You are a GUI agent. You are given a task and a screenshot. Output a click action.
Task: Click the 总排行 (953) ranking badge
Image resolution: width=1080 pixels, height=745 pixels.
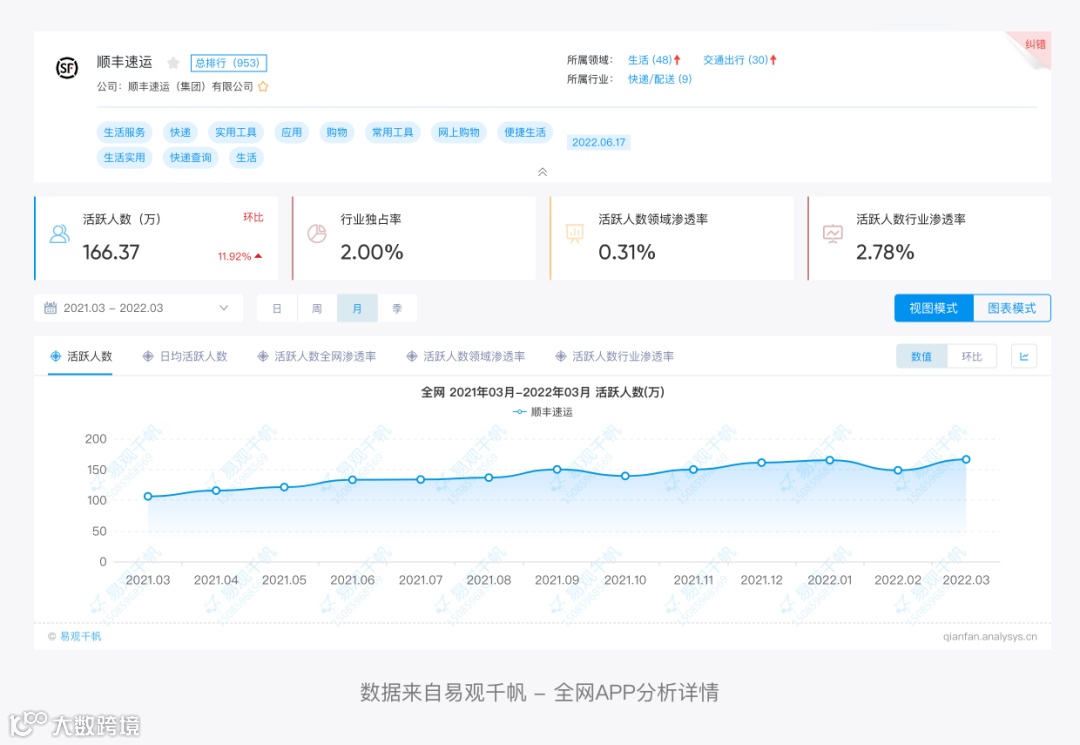pos(228,63)
